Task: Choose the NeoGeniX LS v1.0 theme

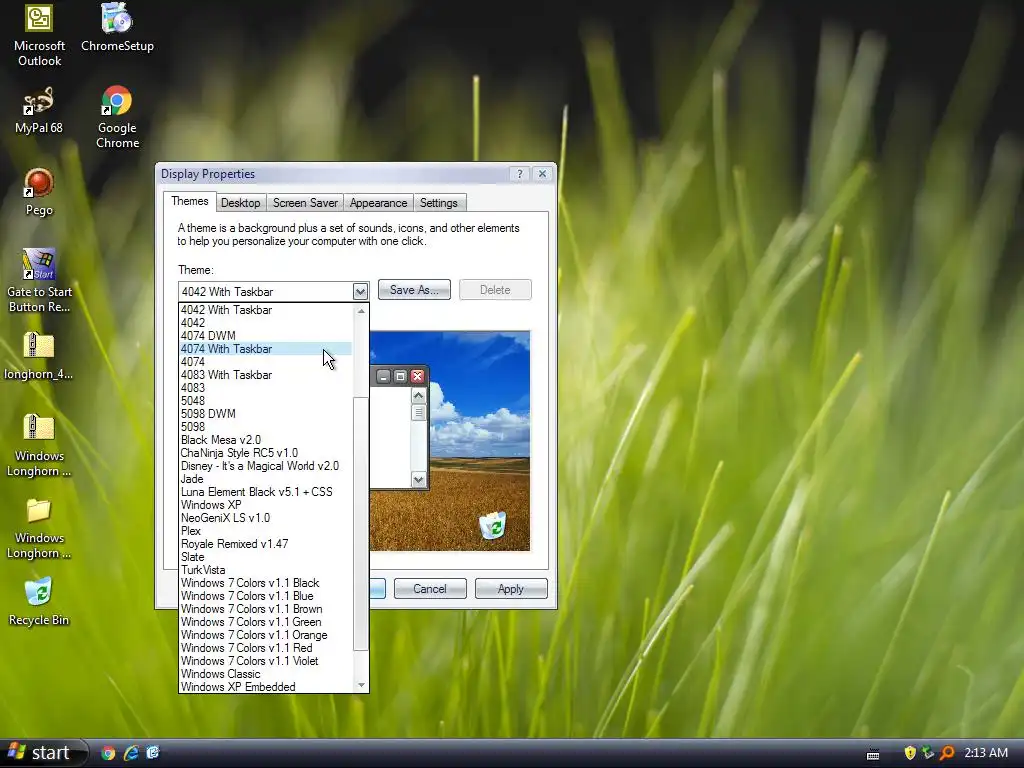Action: point(266,519)
